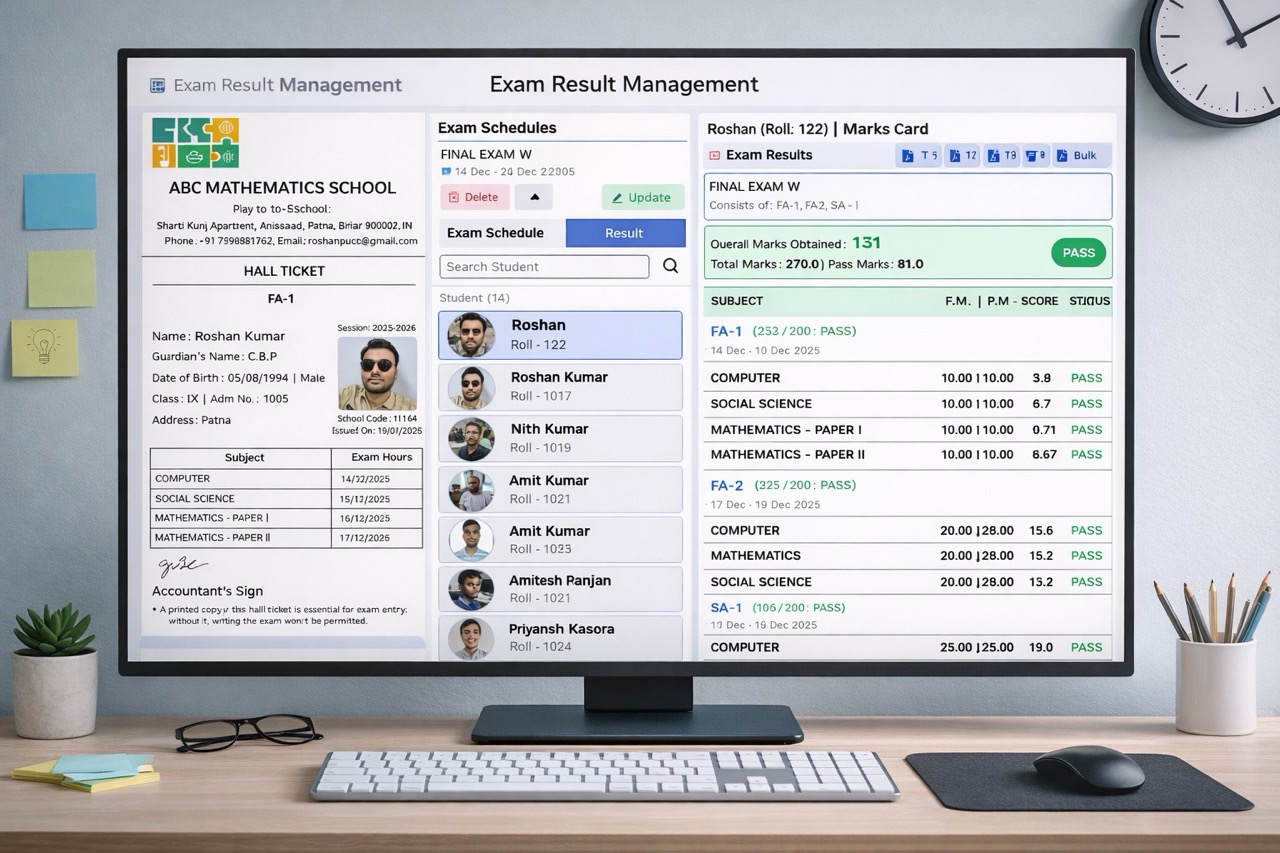1280x853 pixels.
Task: Click the search magnifier icon
Action: 670,266
